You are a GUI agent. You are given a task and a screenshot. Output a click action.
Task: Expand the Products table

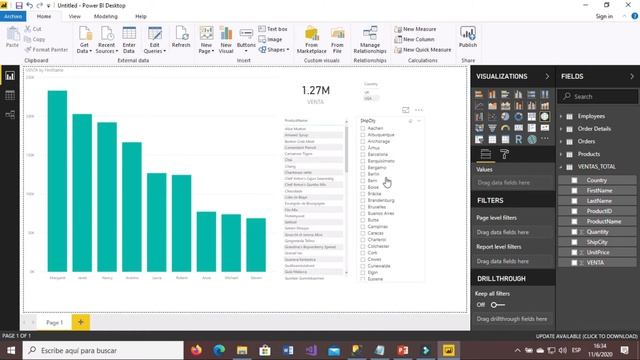click(x=561, y=154)
